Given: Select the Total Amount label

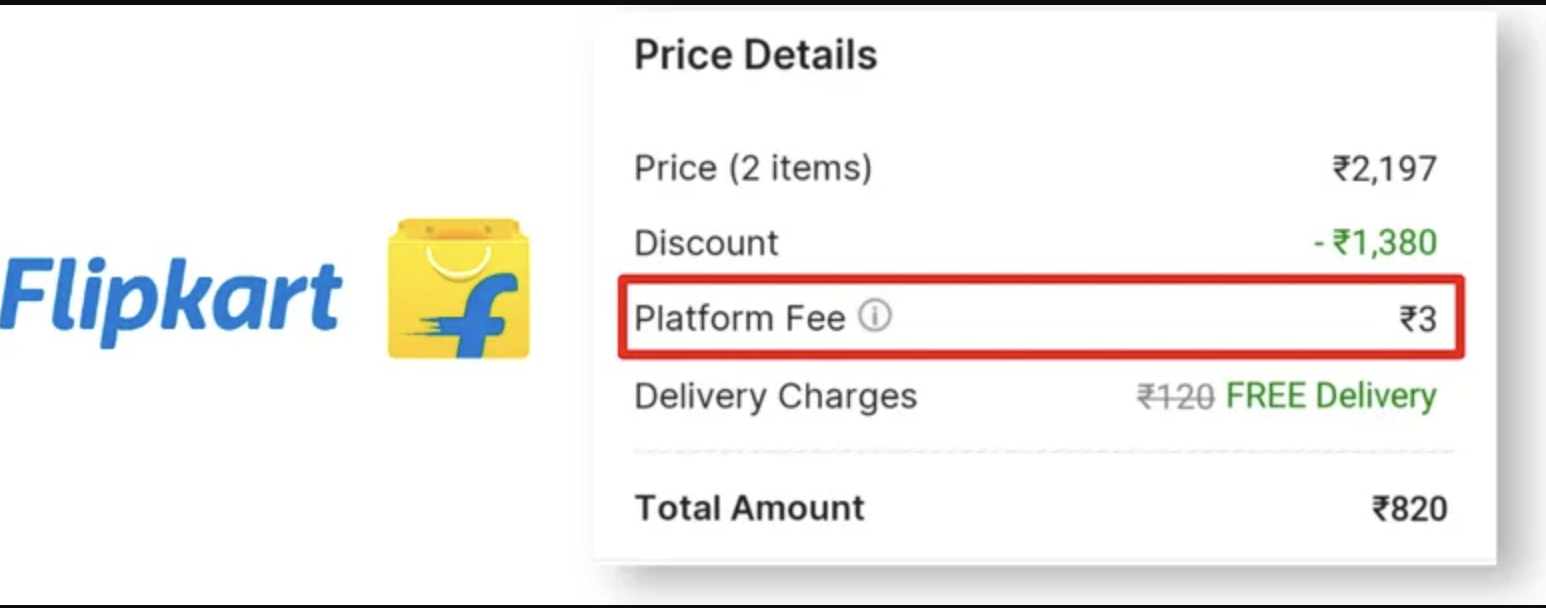Looking at the screenshot, I should 749,508.
